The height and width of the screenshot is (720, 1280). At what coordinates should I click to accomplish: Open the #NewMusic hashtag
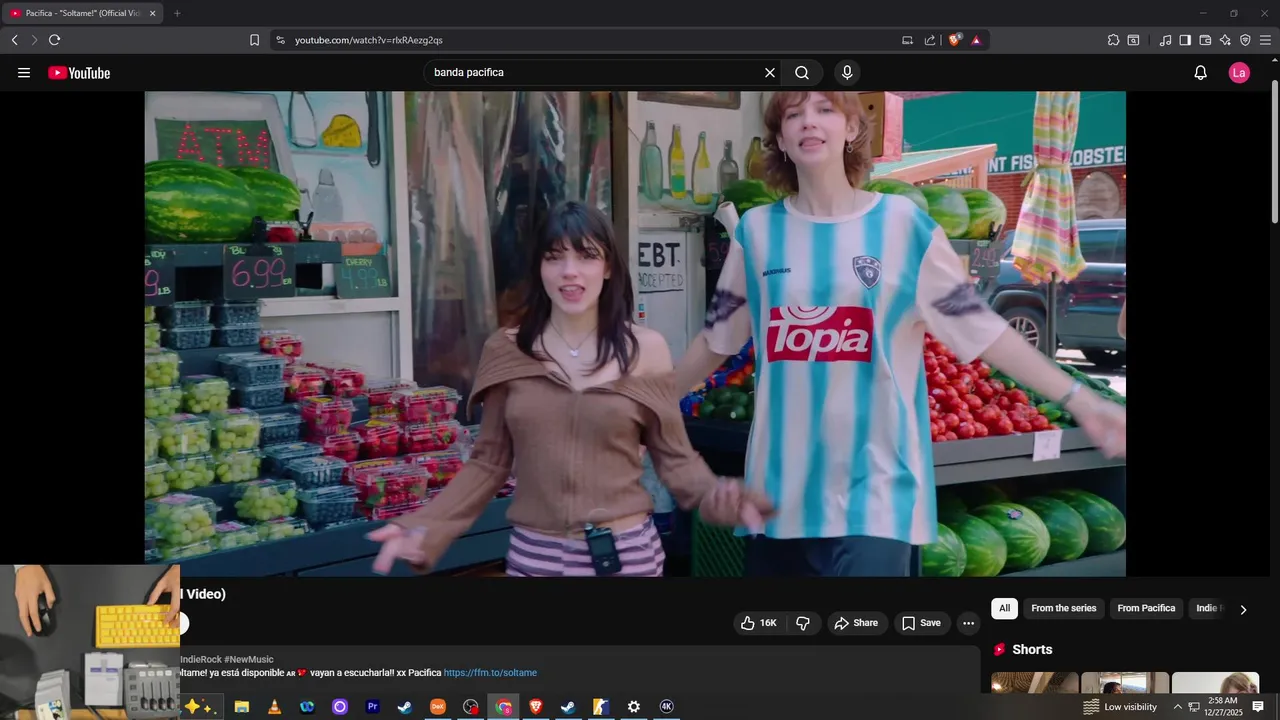(249, 660)
